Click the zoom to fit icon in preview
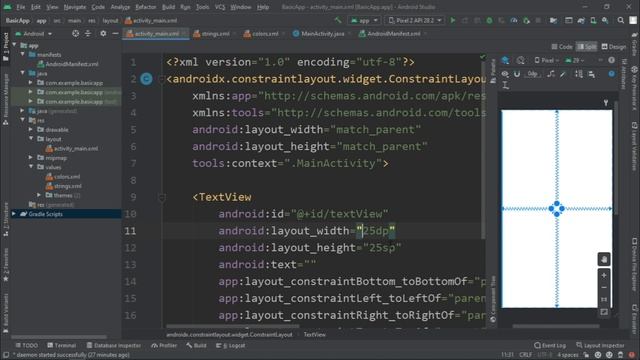Image resolution: width=640 pixels, height=360 pixels. (604, 312)
